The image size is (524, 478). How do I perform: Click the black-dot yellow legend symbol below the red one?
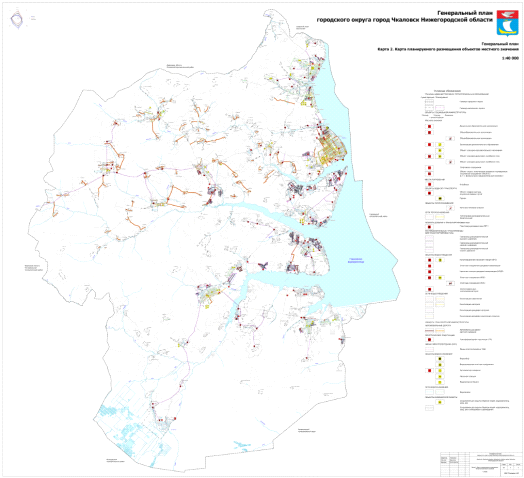click(440, 199)
